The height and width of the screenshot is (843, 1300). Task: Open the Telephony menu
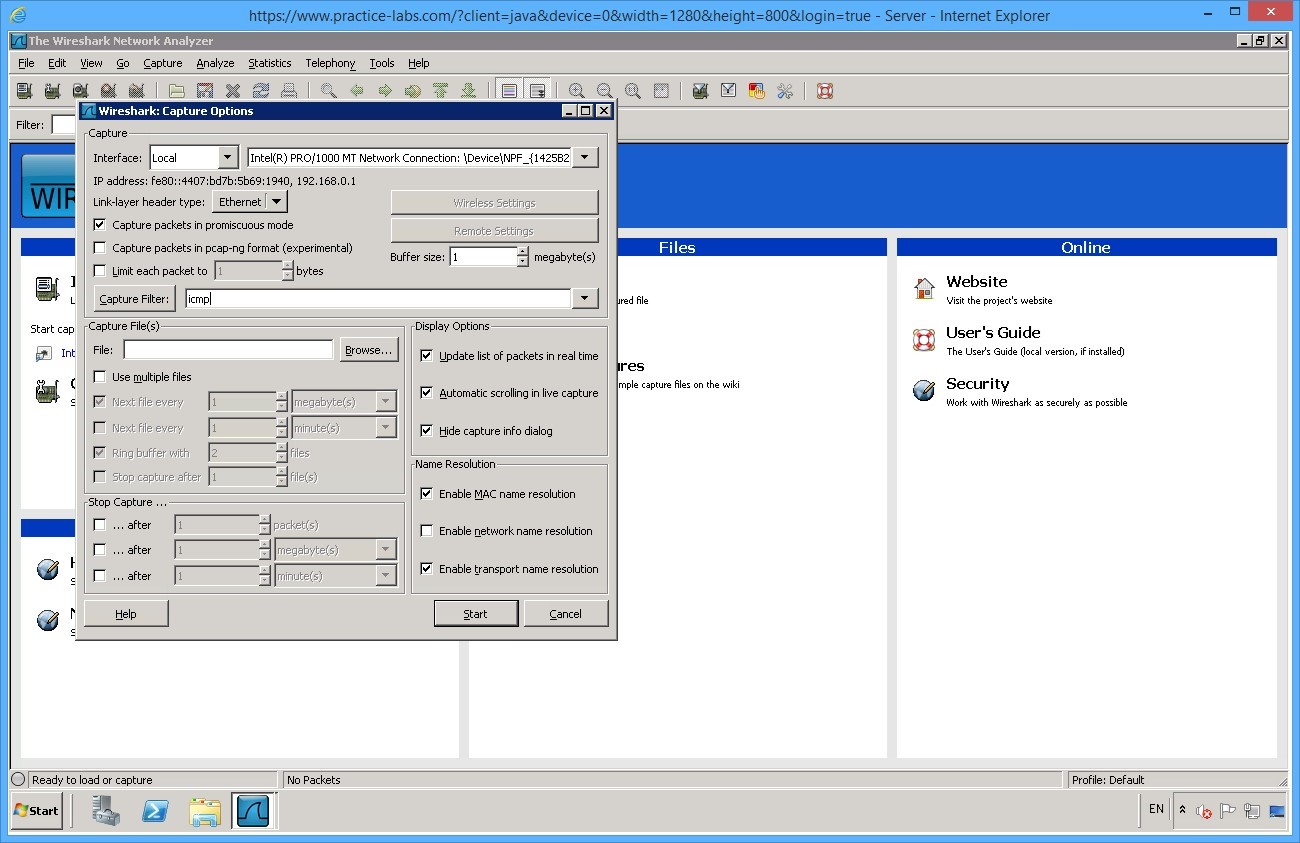tap(330, 63)
